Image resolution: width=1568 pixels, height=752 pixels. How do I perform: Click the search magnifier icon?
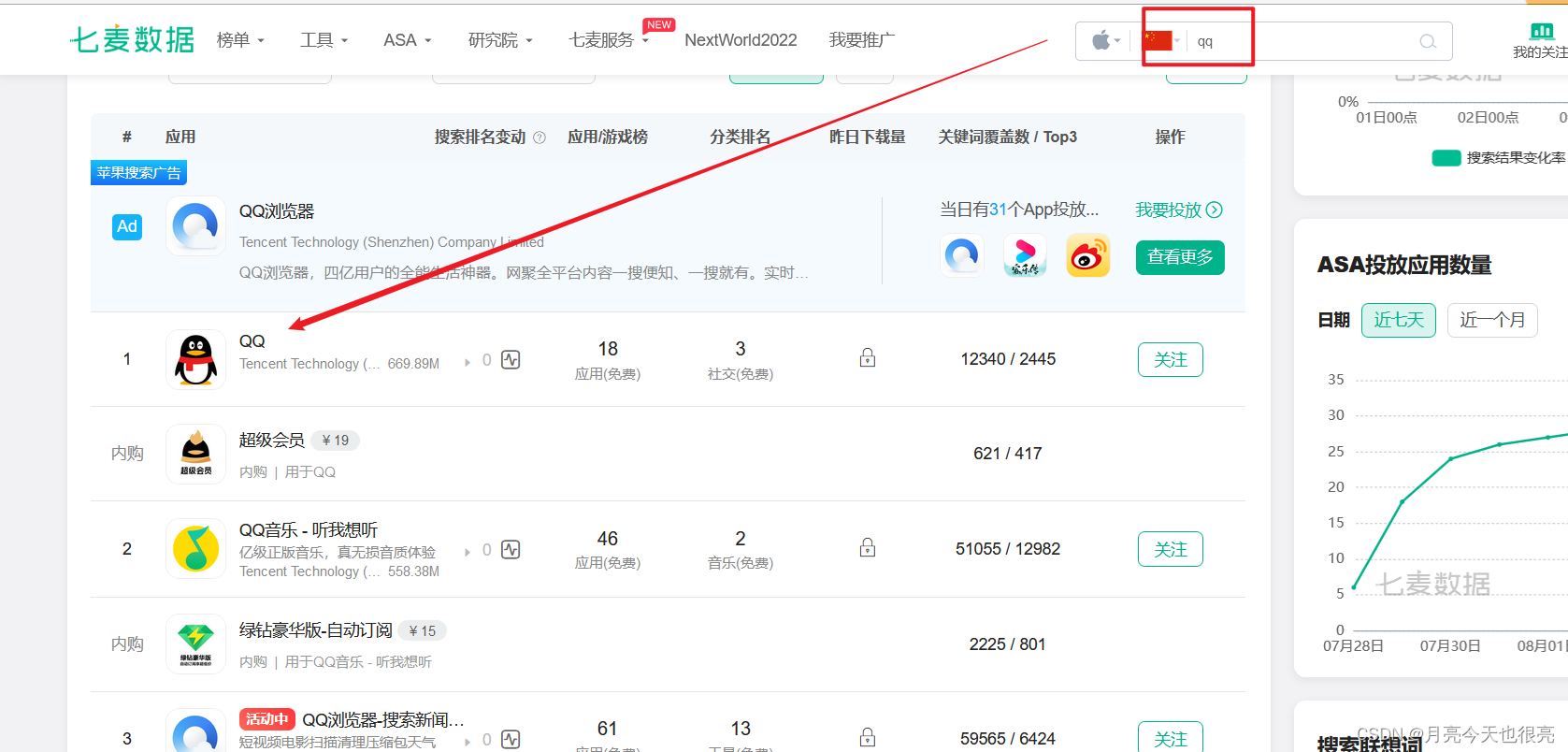tap(1428, 41)
